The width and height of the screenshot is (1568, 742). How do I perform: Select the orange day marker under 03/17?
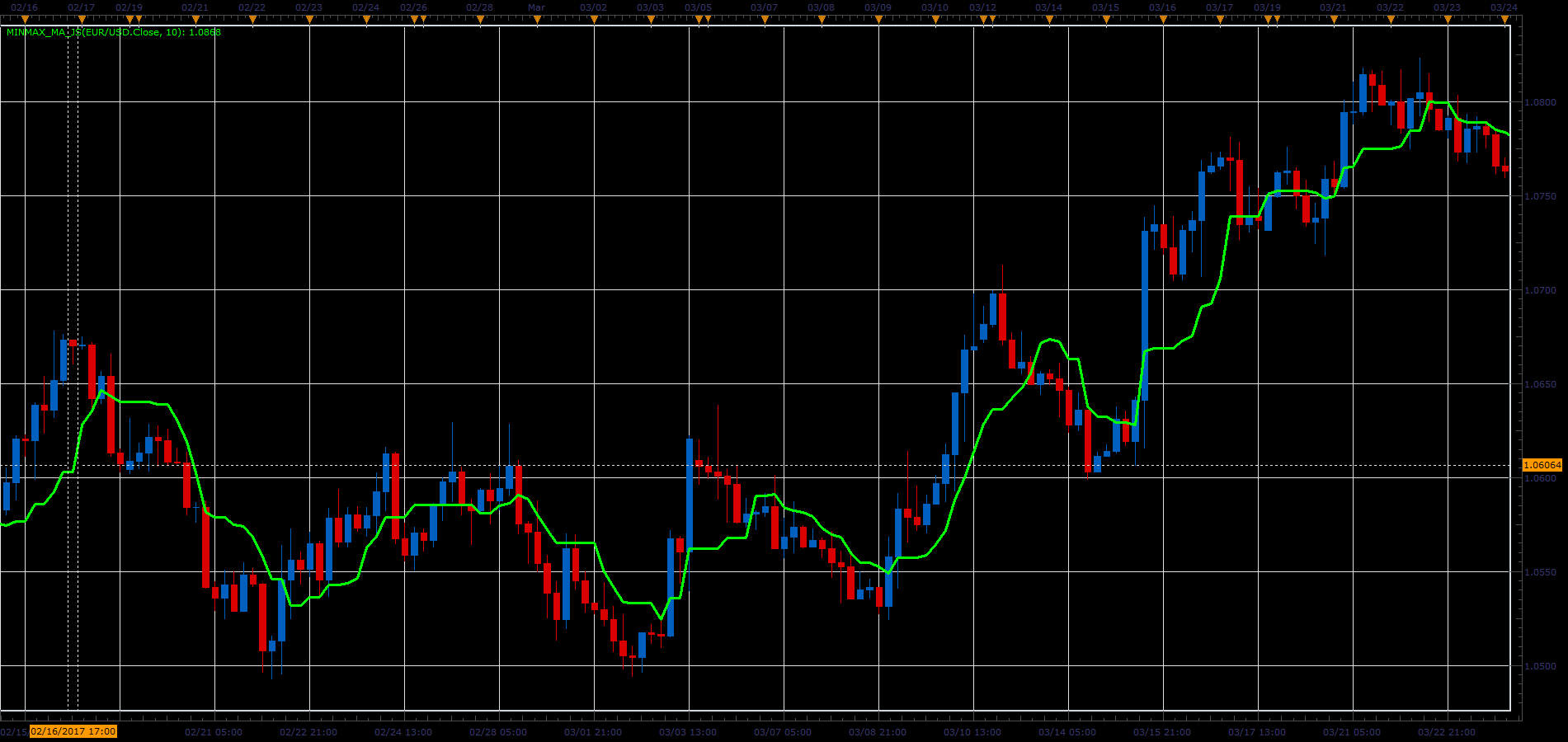point(1220,20)
